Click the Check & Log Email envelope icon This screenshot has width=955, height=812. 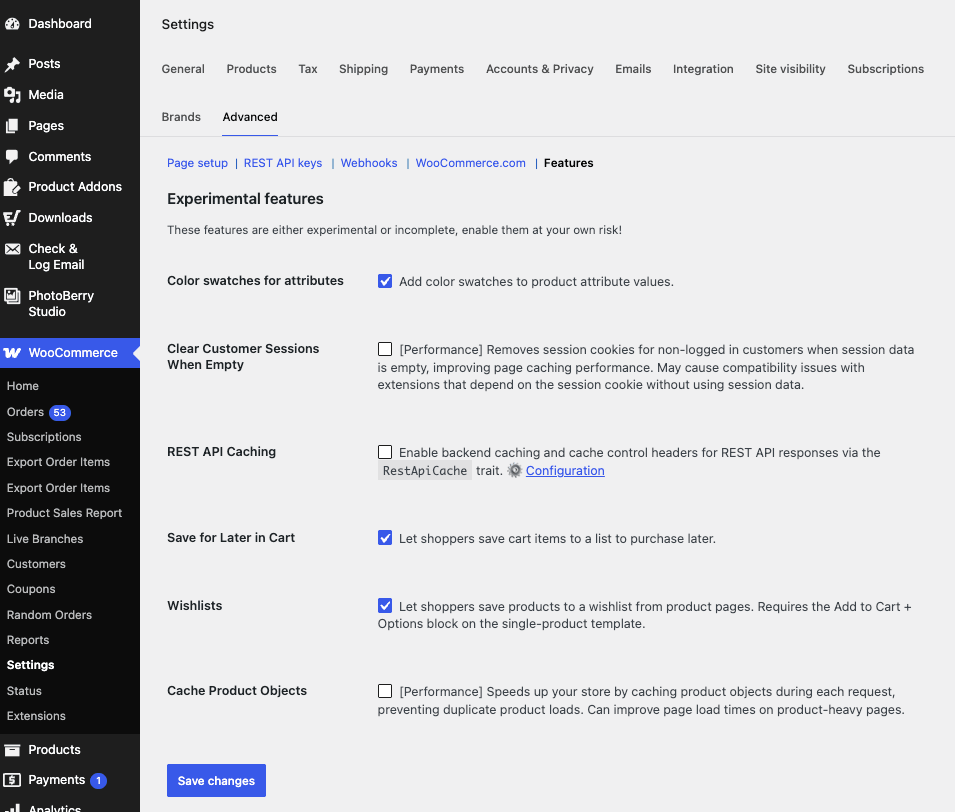point(12,249)
